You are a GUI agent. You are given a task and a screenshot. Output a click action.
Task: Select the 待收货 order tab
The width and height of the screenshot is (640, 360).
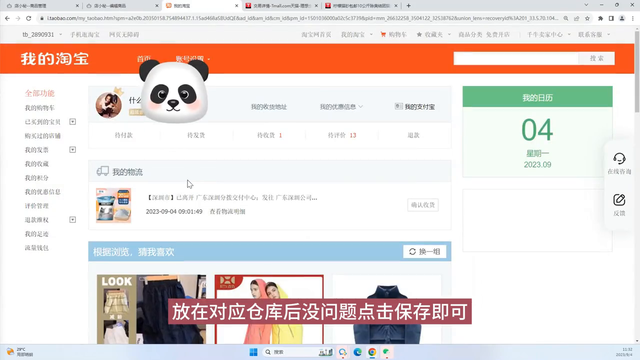[269, 135]
